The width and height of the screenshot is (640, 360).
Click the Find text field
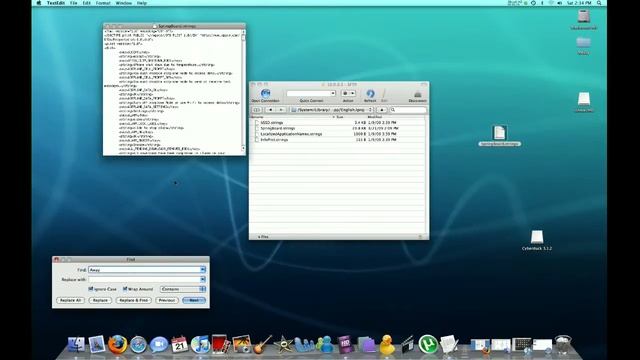point(144,270)
